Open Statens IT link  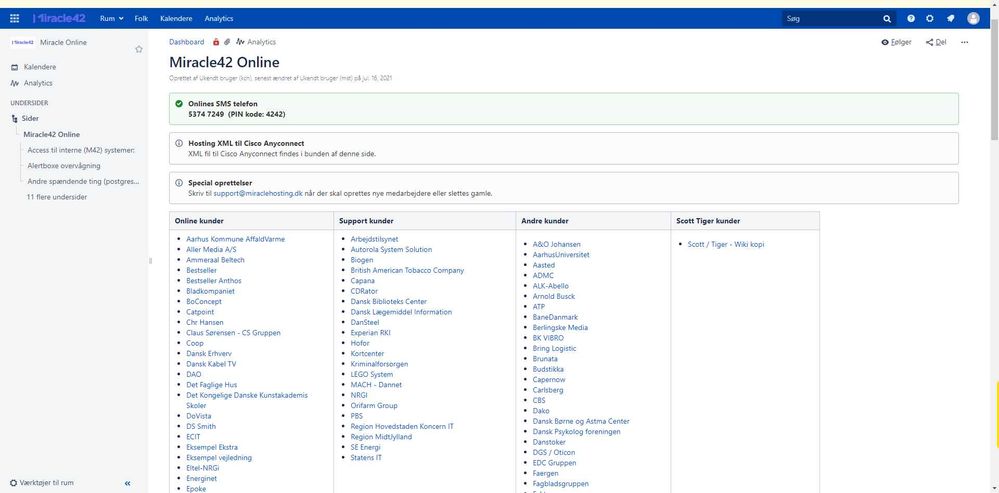[x=366, y=457]
